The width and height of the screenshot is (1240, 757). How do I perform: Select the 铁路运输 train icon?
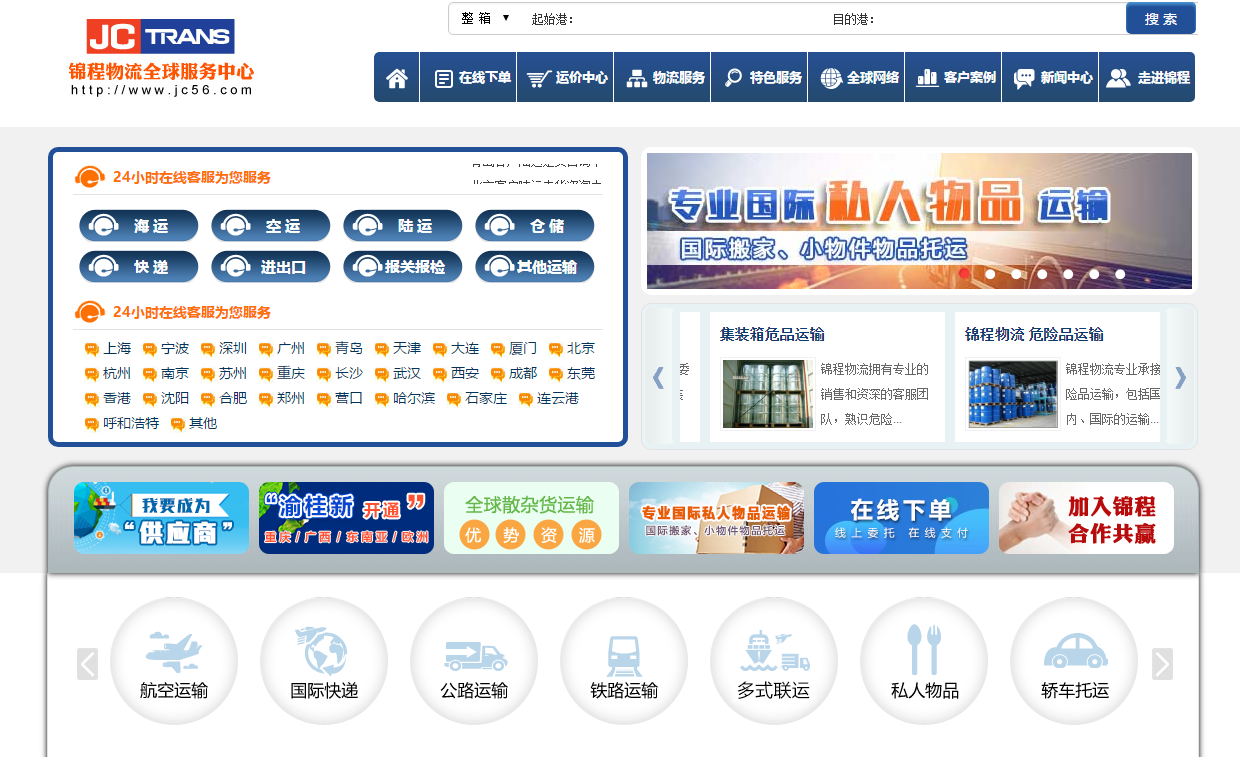[624, 661]
